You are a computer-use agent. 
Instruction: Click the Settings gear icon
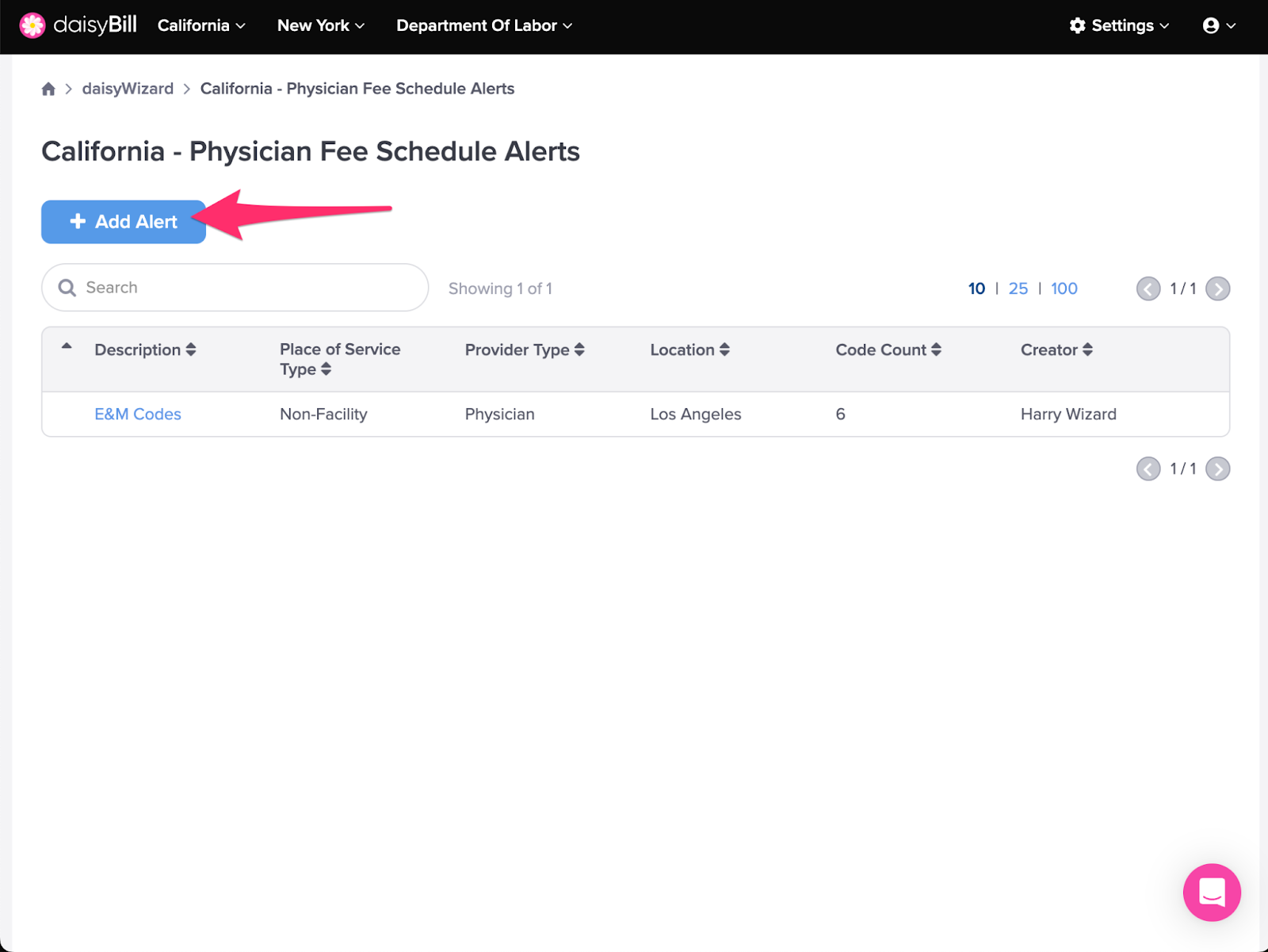pyautogui.click(x=1077, y=25)
